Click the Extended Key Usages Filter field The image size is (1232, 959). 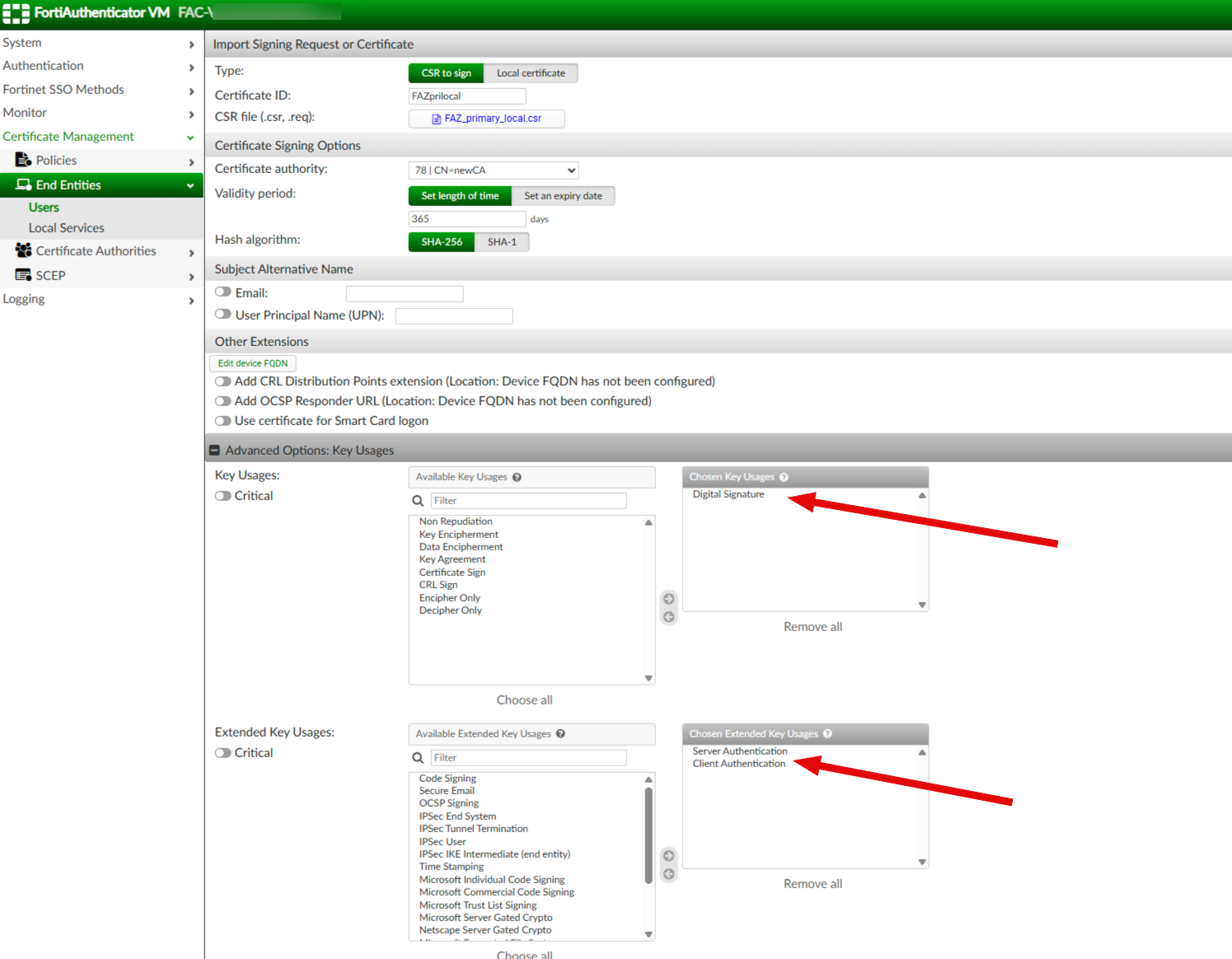pyautogui.click(x=528, y=758)
